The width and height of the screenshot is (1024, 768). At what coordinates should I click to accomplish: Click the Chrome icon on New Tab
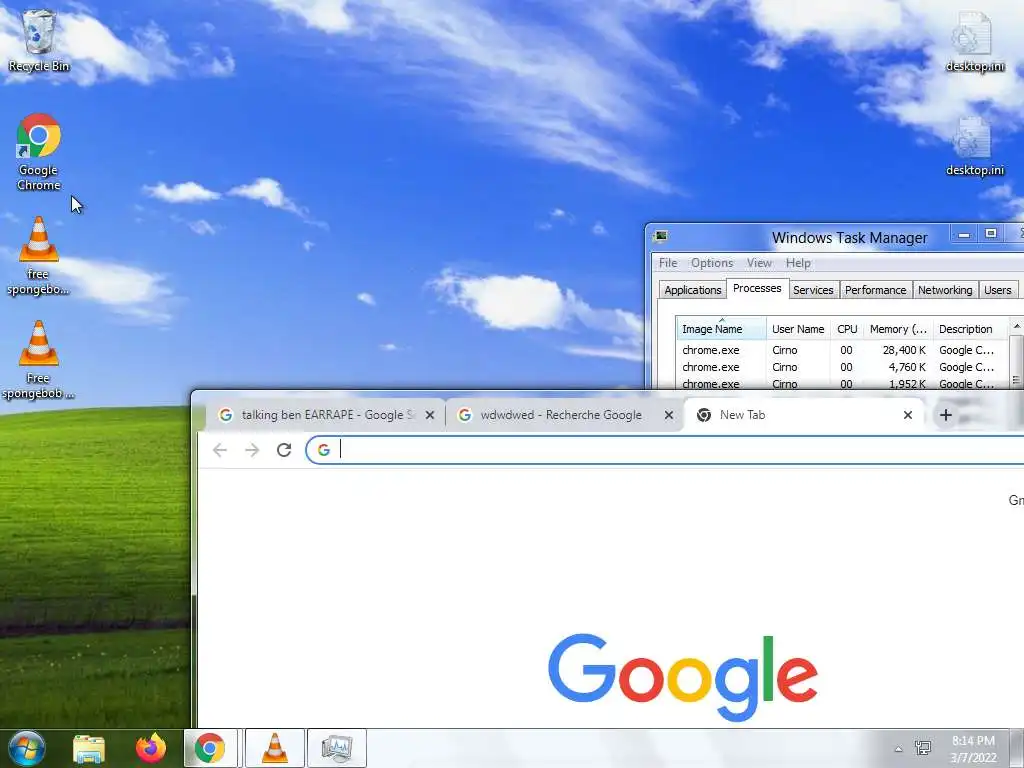pos(703,415)
